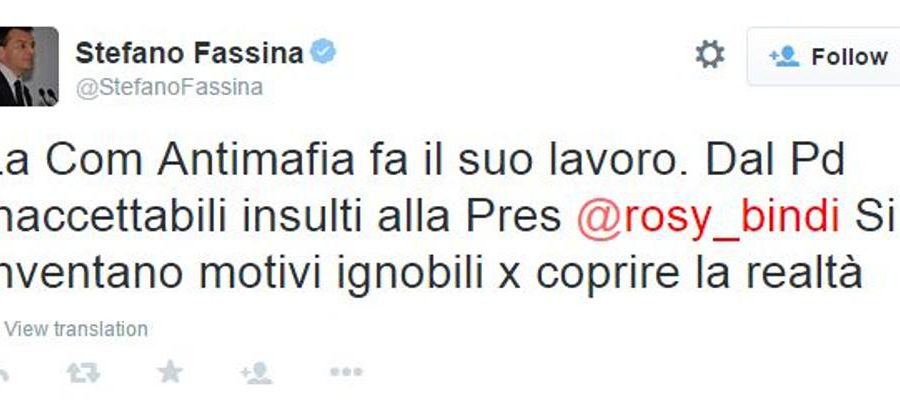Click the Stefano Fassina display name
The image size is (900, 406).
point(189,53)
